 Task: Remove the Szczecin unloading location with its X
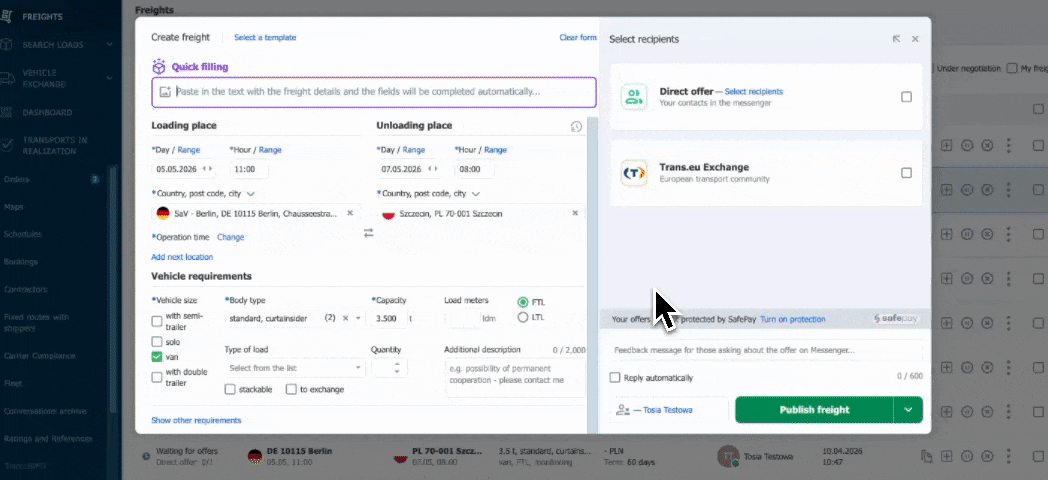click(x=575, y=213)
